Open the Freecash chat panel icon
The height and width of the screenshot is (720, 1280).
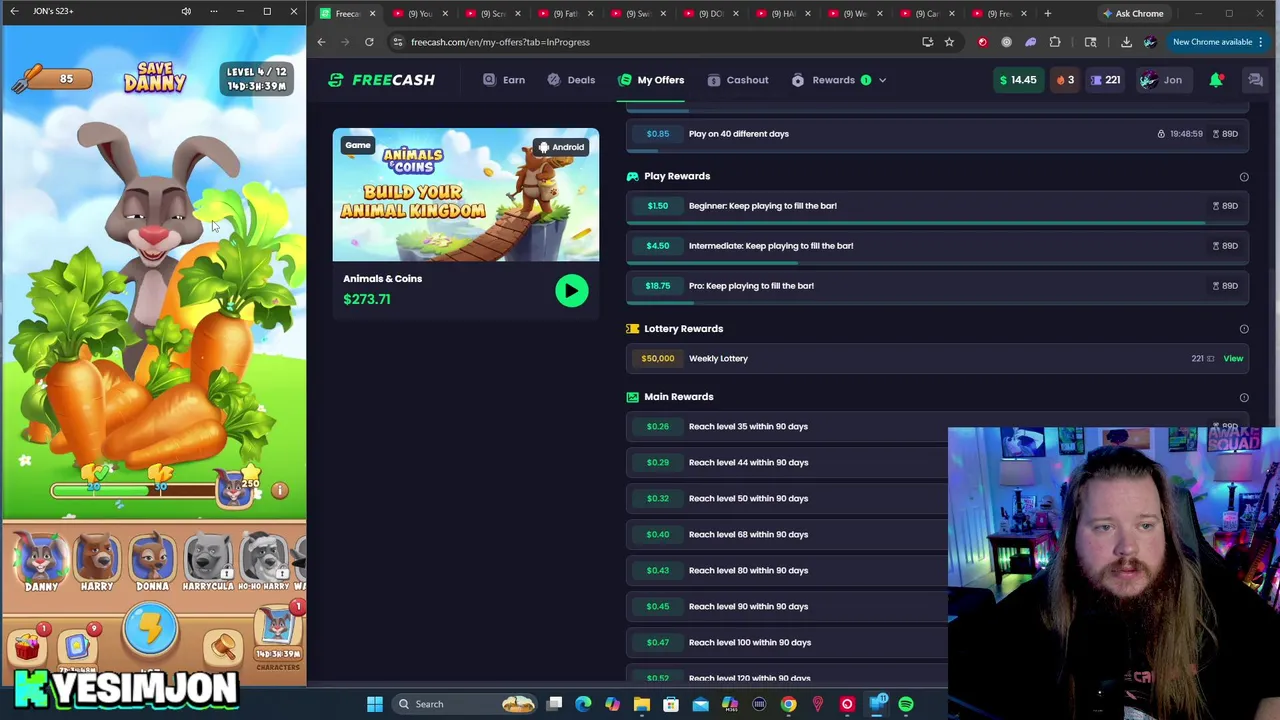1255,80
